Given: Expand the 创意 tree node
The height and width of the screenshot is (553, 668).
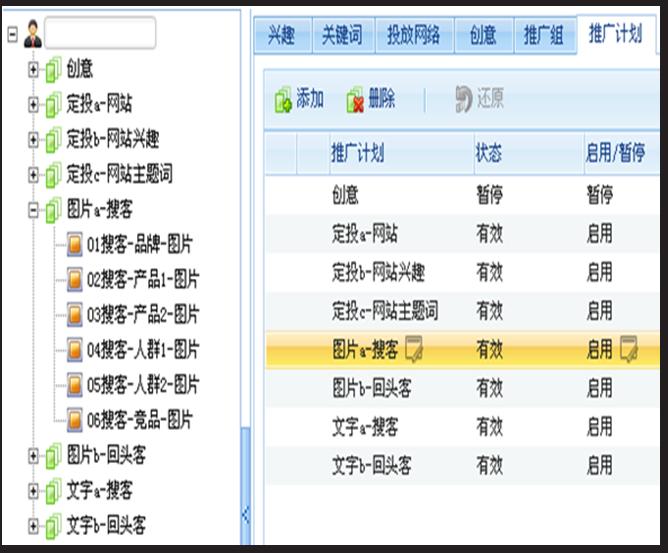Looking at the screenshot, I should click(x=33, y=69).
